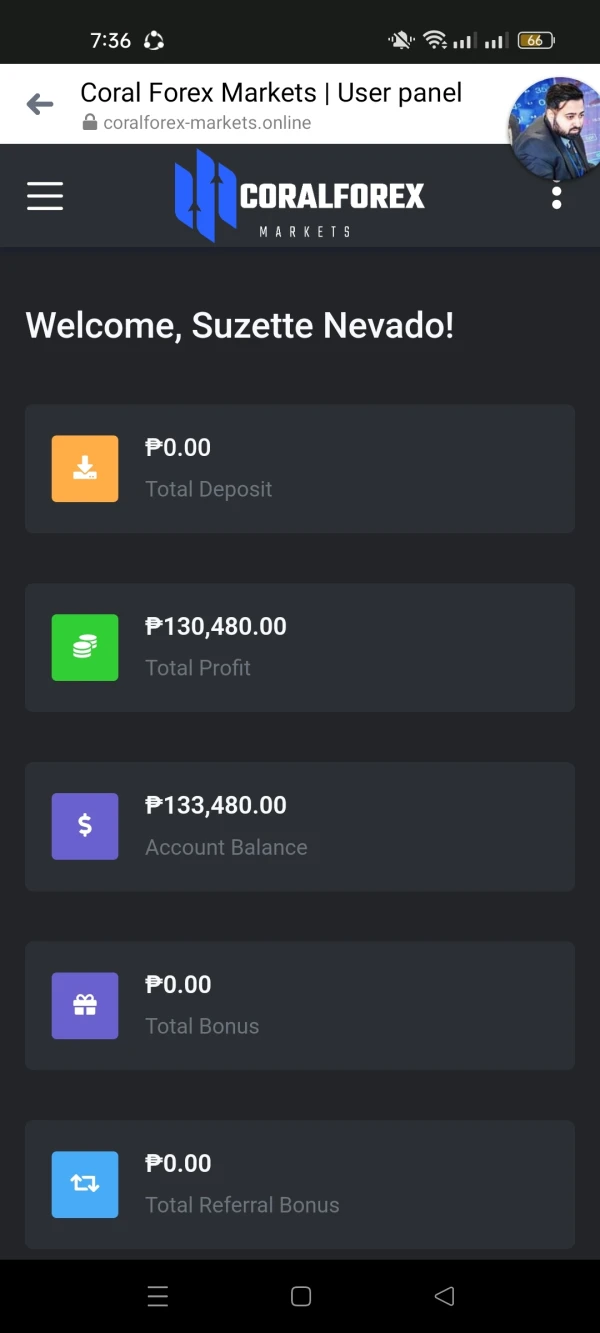The height and width of the screenshot is (1333, 600).
Task: Tap the Total Referral Bonus label
Action: pos(242,1205)
